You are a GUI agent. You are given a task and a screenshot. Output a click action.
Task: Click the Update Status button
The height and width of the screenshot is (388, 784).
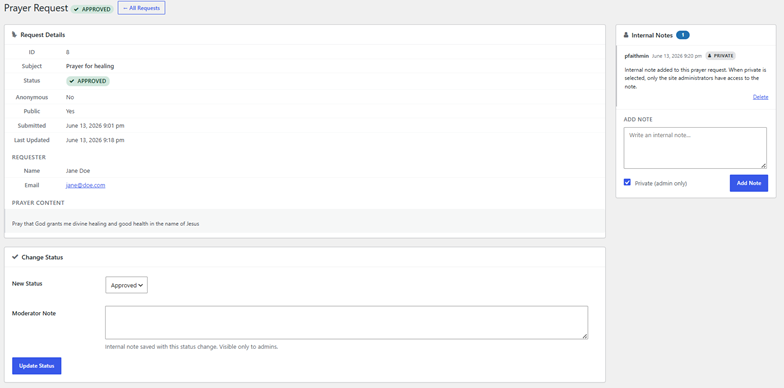36,366
